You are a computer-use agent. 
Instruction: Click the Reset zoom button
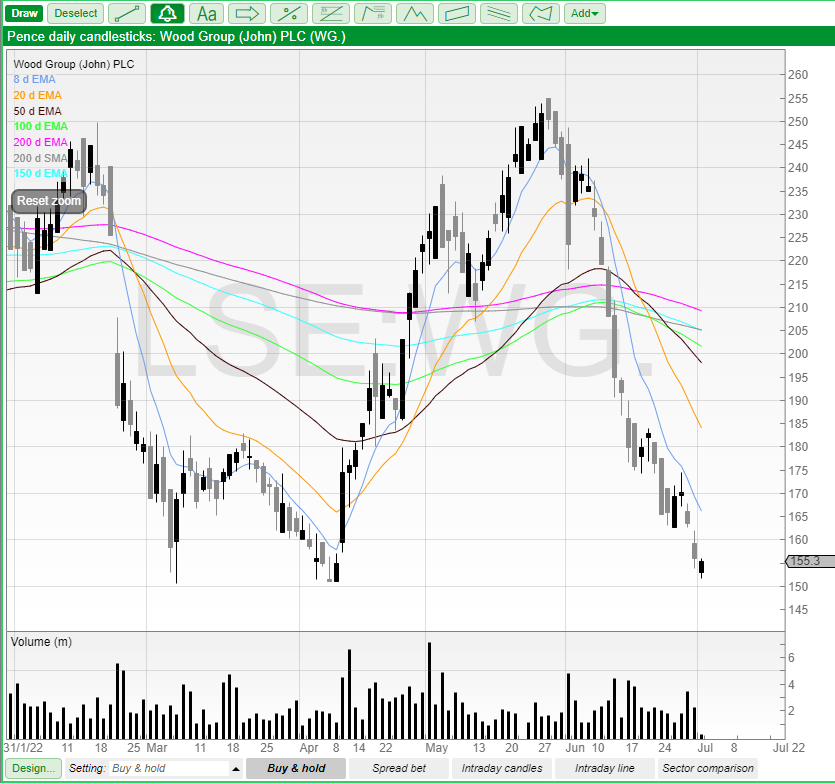click(48, 201)
